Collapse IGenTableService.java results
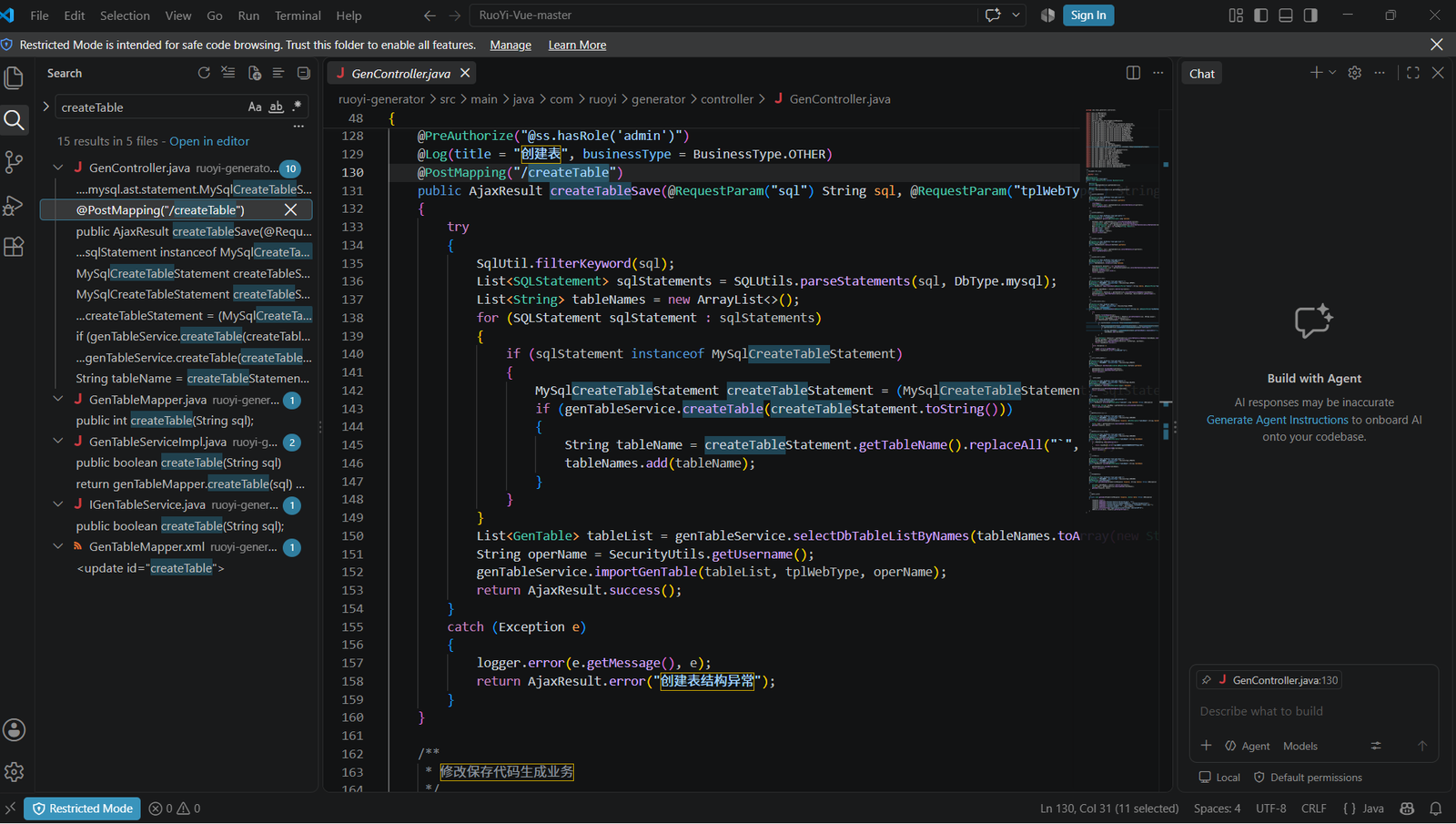 [x=58, y=504]
